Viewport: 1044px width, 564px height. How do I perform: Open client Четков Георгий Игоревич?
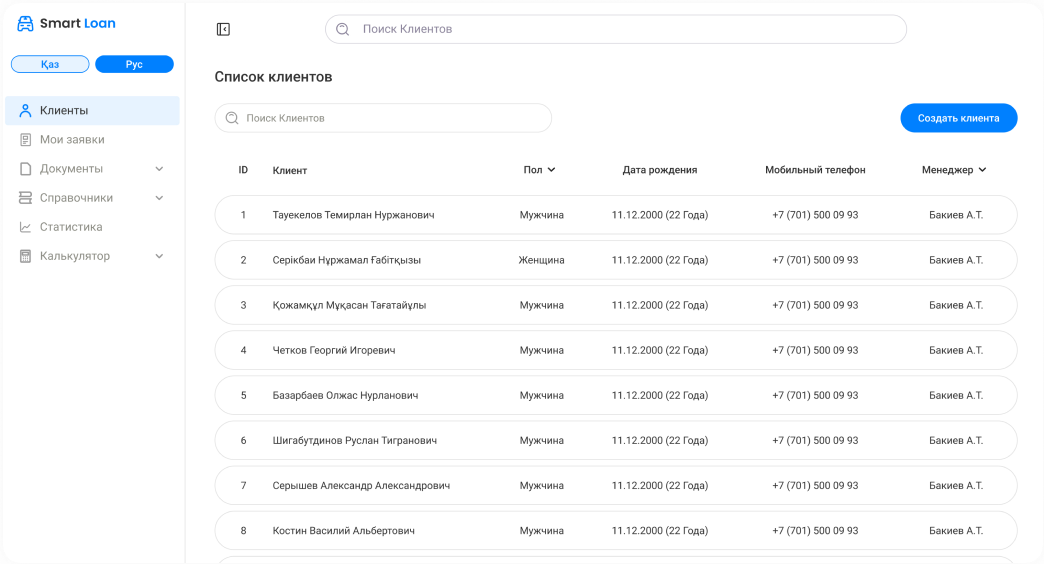point(616,350)
